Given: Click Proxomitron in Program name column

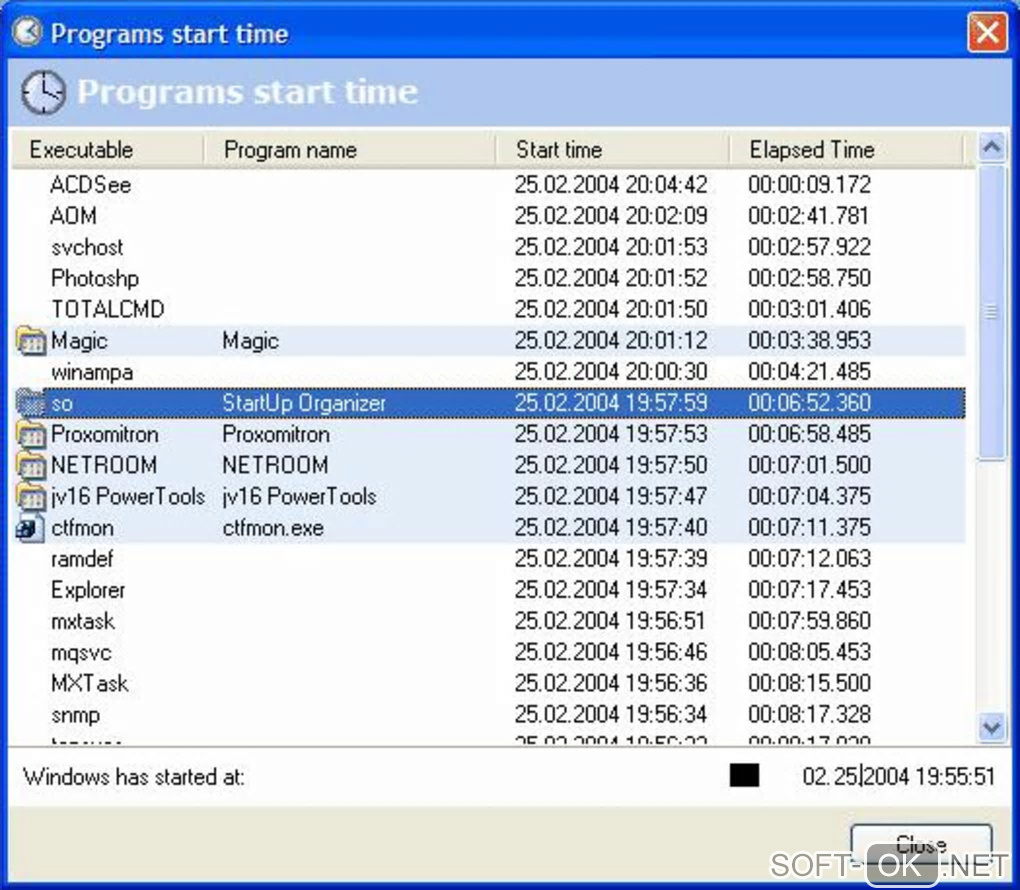Looking at the screenshot, I should [x=276, y=435].
